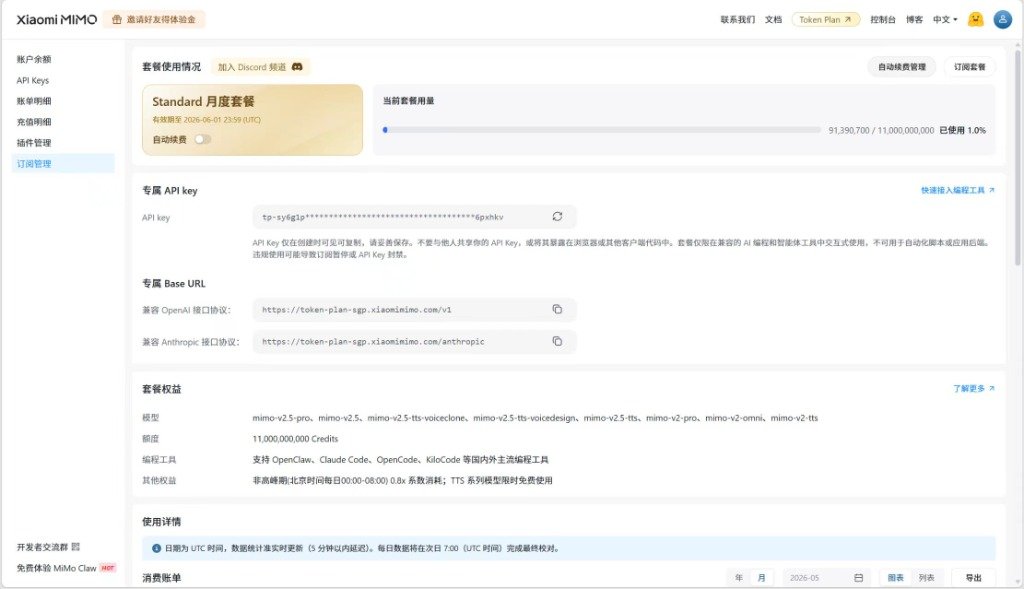The height and width of the screenshot is (589, 1024).
Task: Click the Standard 月度套餐 card
Action: [x=253, y=120]
